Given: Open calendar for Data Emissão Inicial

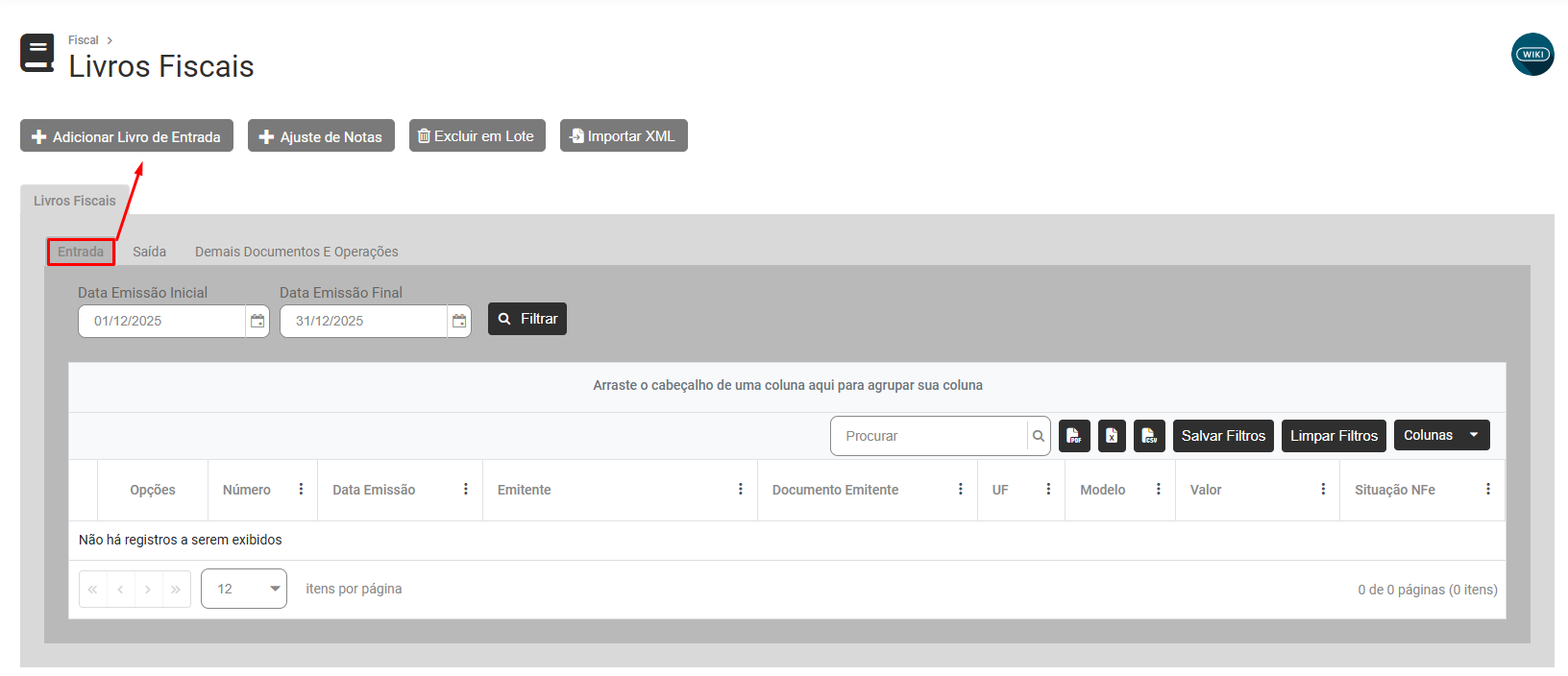Looking at the screenshot, I should click(x=257, y=321).
